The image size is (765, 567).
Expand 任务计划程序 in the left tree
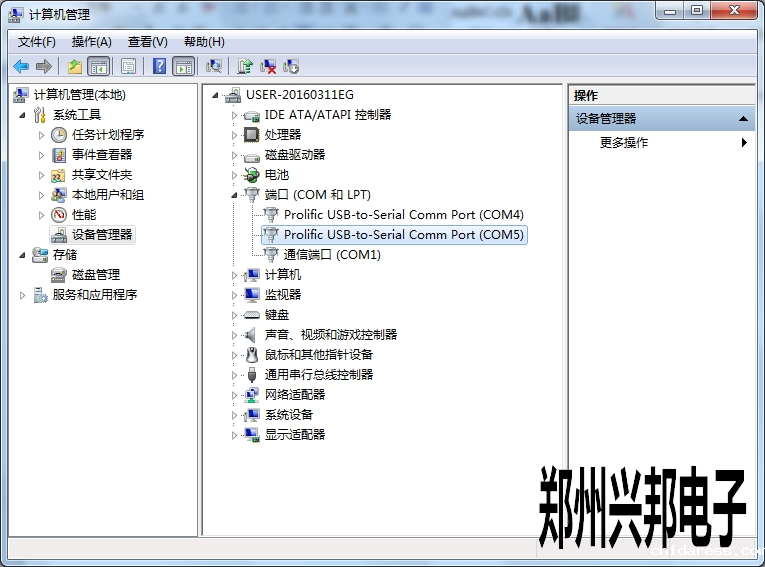click(x=41, y=135)
